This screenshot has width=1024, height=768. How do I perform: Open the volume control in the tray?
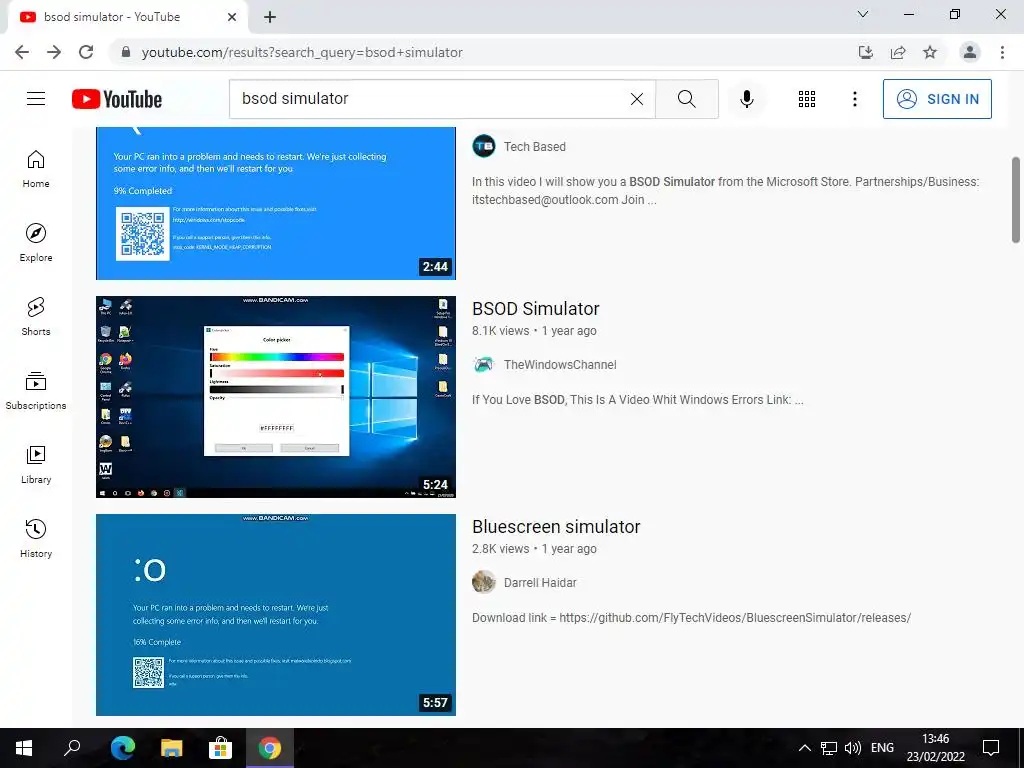(852, 748)
